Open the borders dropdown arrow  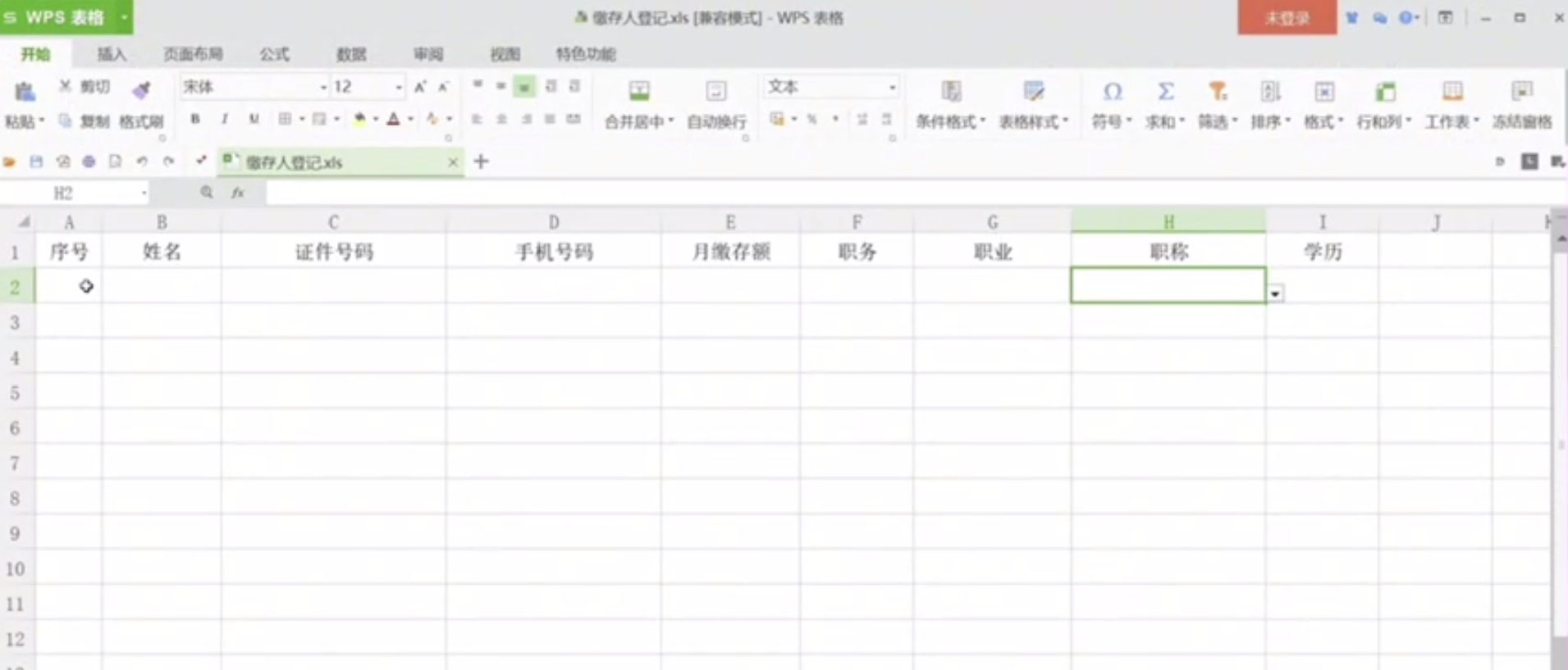(302, 120)
